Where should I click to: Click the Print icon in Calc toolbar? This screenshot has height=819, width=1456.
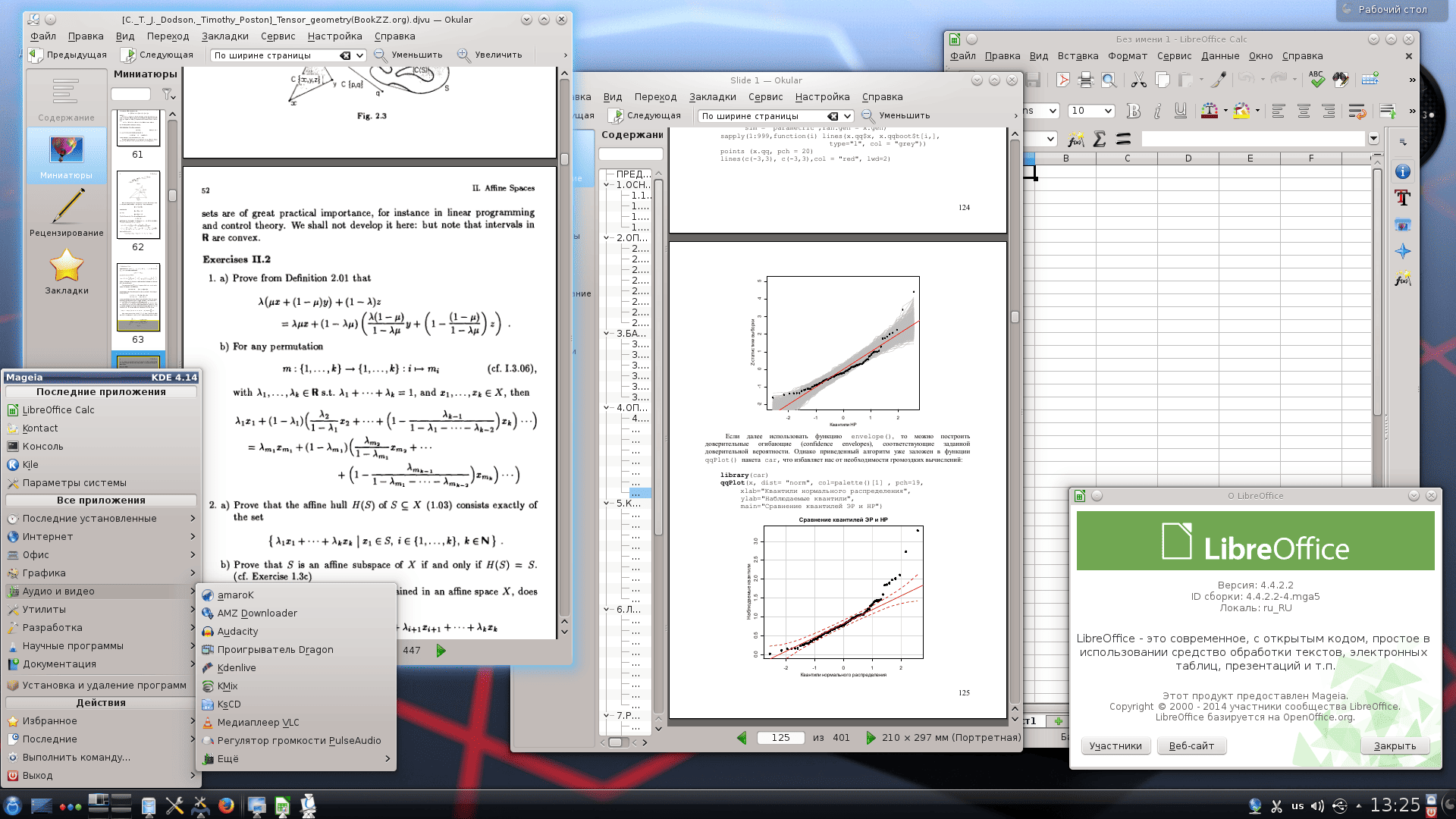tap(1086, 80)
